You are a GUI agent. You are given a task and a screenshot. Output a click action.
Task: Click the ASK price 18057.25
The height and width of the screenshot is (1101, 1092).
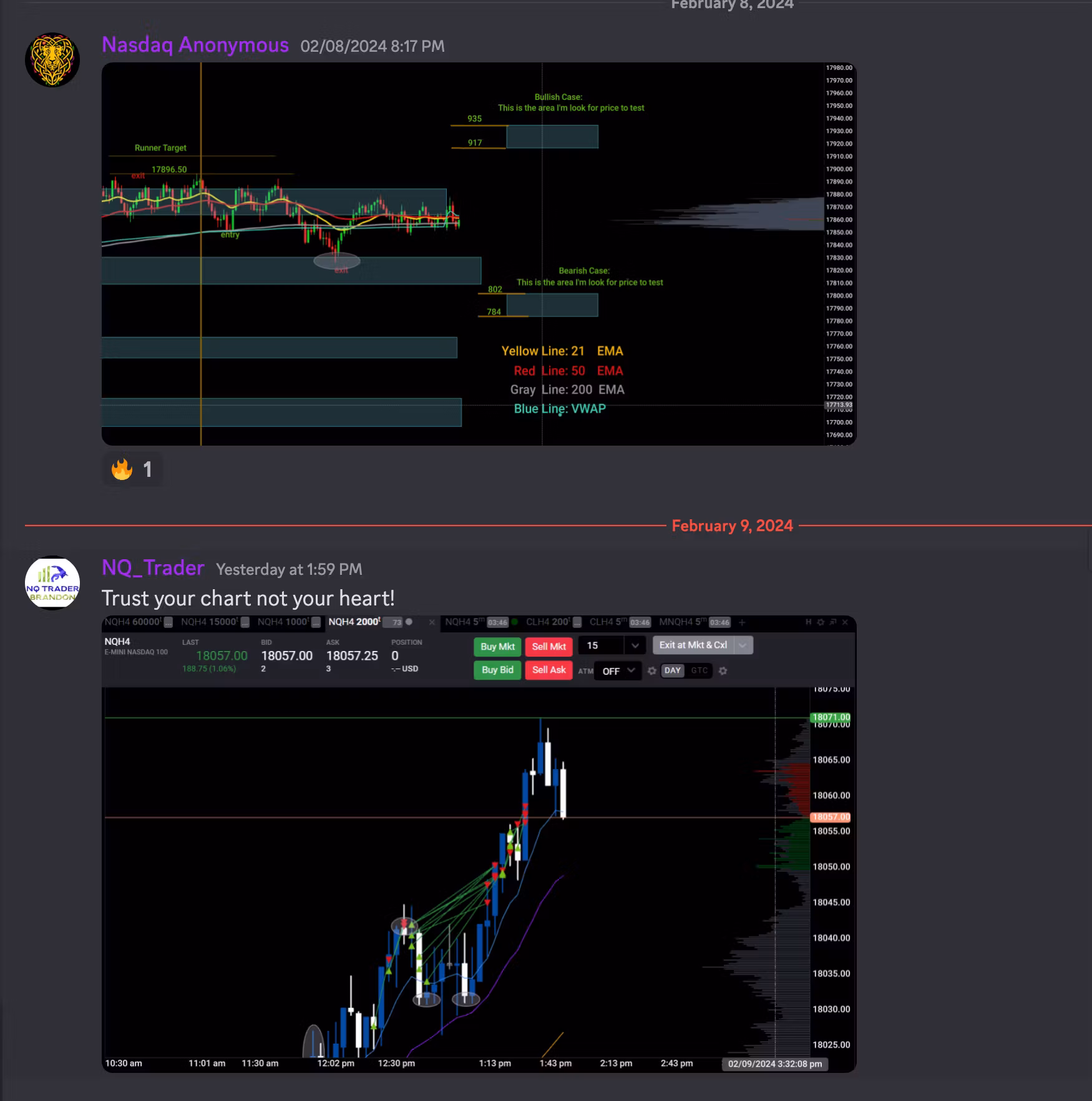[x=352, y=655]
